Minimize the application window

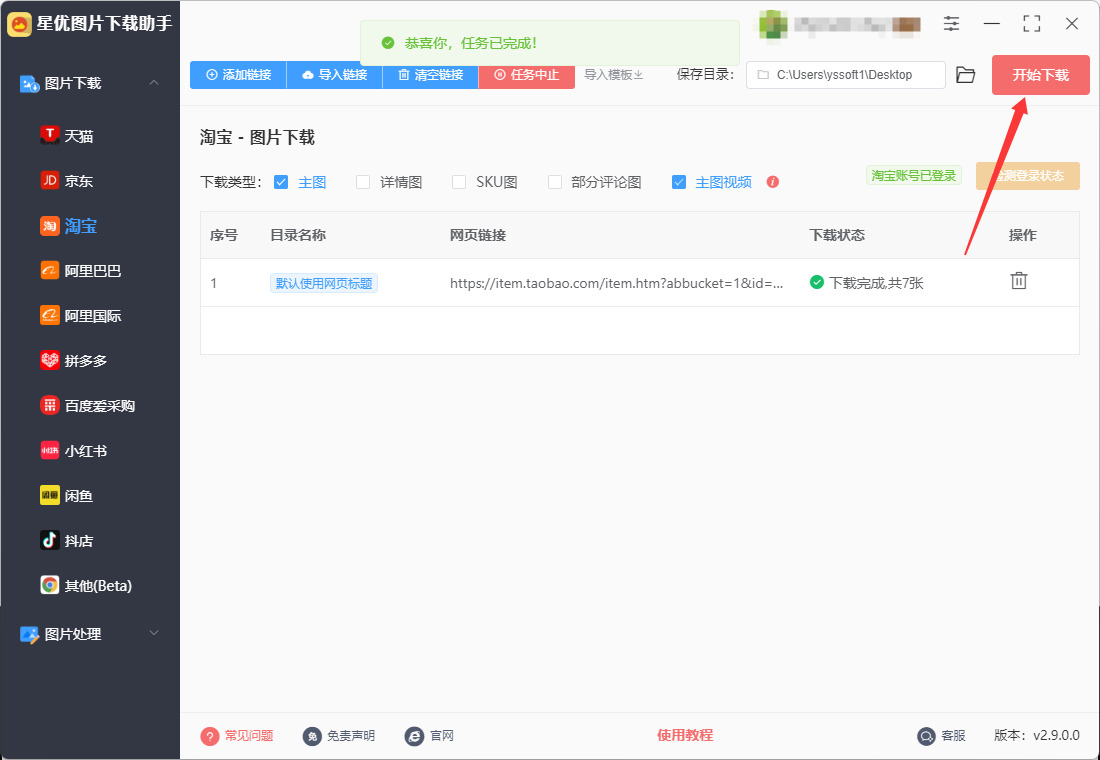(991, 24)
